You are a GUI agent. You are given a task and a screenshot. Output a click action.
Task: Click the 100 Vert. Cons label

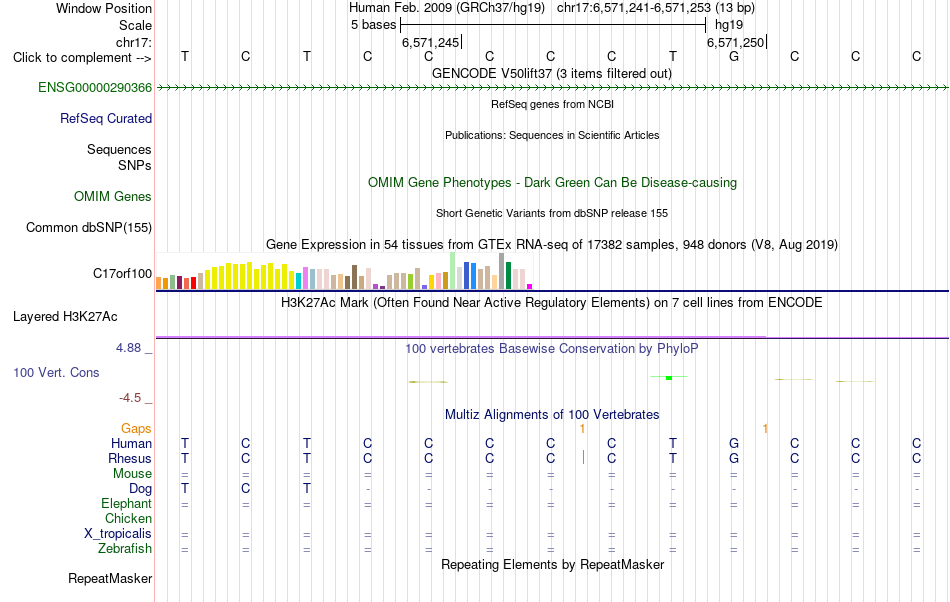point(56,373)
